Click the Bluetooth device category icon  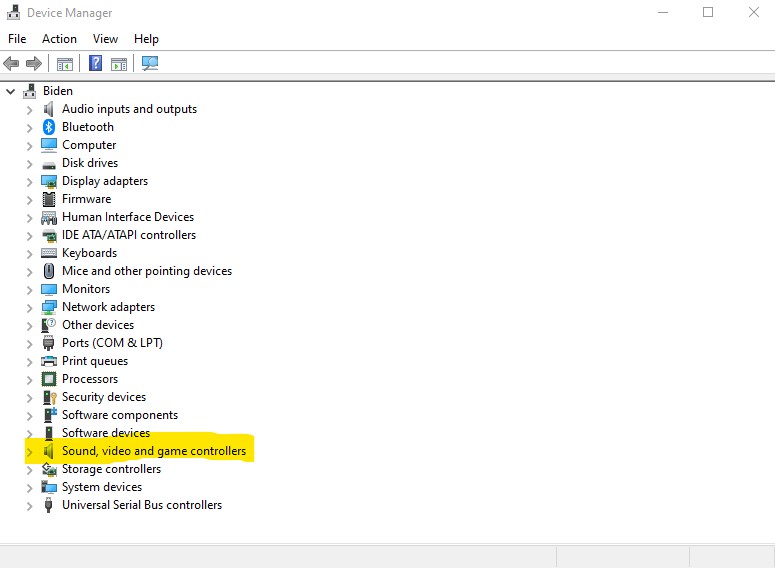(49, 127)
